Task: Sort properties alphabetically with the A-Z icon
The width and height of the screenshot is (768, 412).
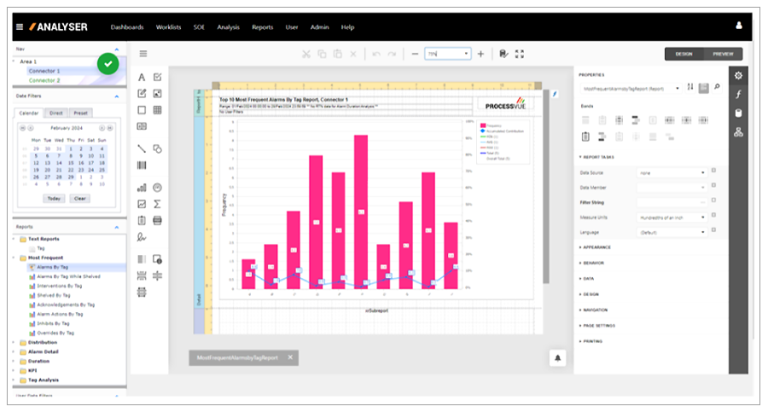Action: pyautogui.click(x=690, y=87)
